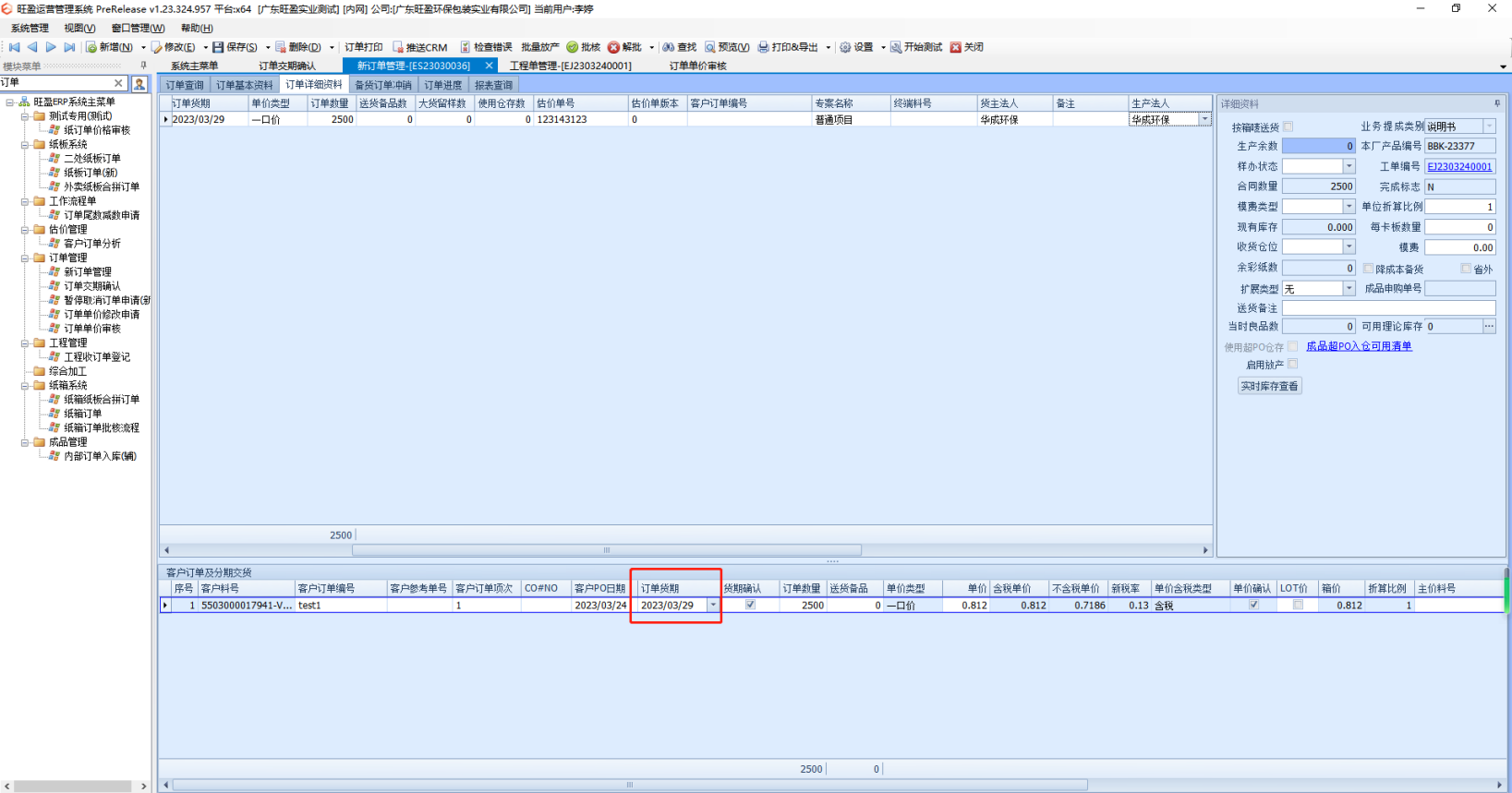Toggle the 省外 checkbox
The width and height of the screenshot is (1512, 793).
point(1466,269)
